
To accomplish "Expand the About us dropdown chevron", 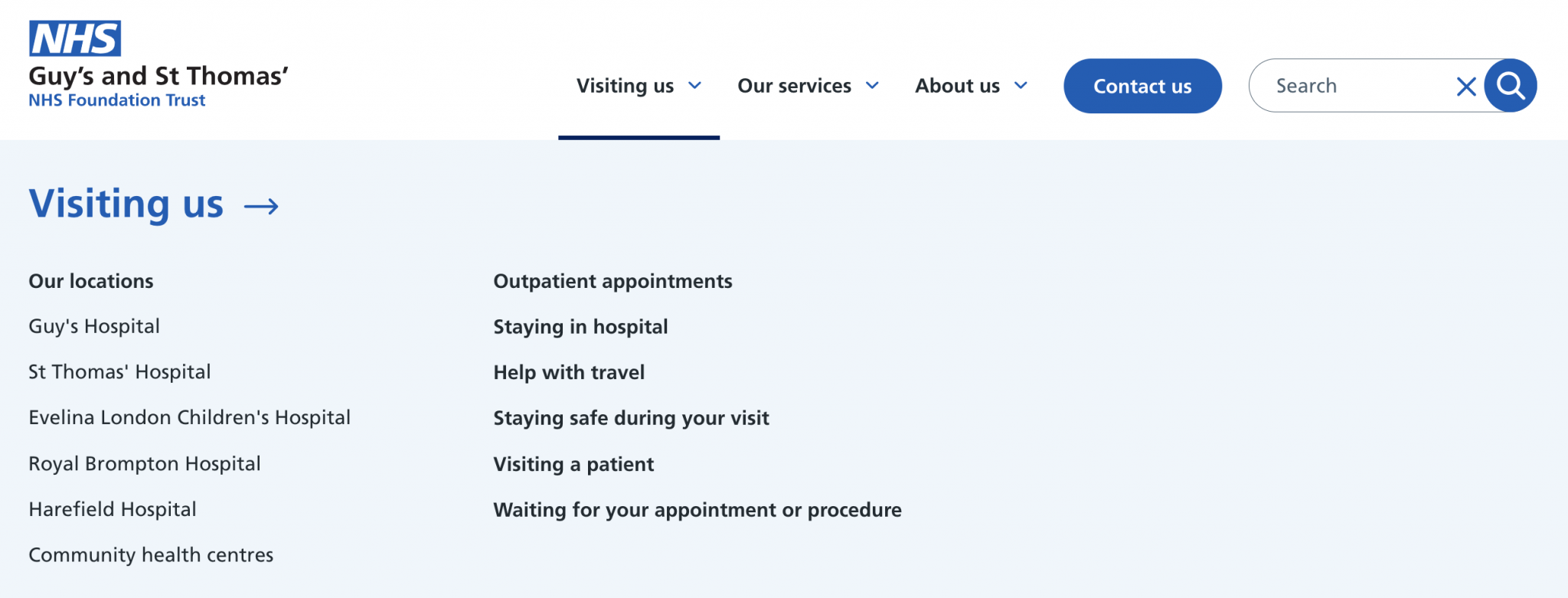I will [1021, 86].
